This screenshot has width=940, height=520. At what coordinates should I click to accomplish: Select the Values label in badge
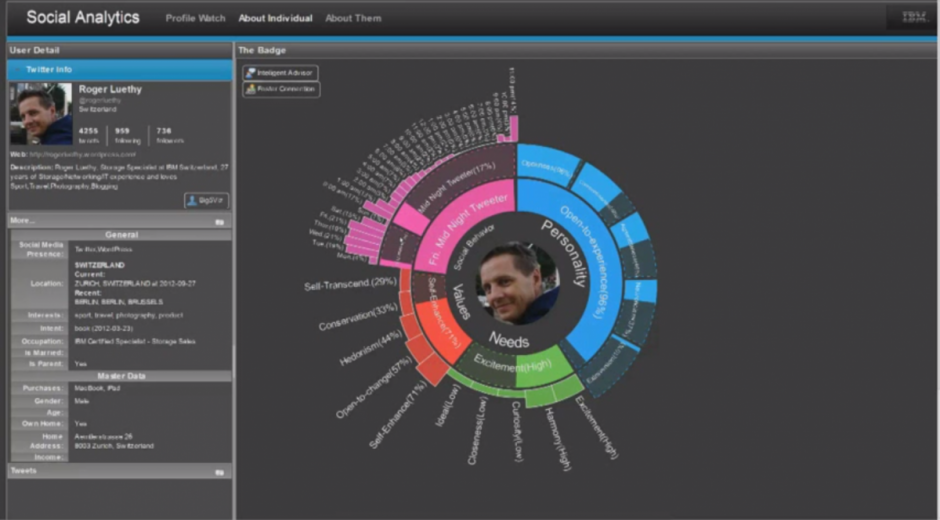point(460,302)
